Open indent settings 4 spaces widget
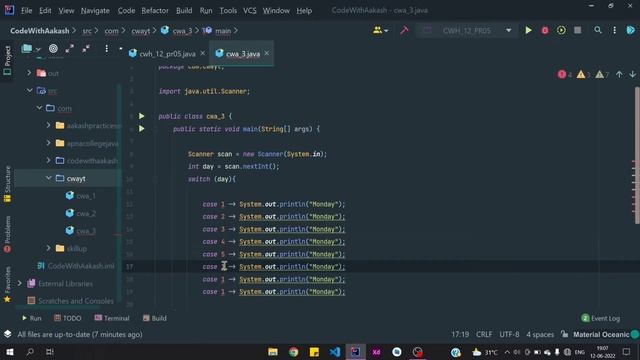 [540, 334]
